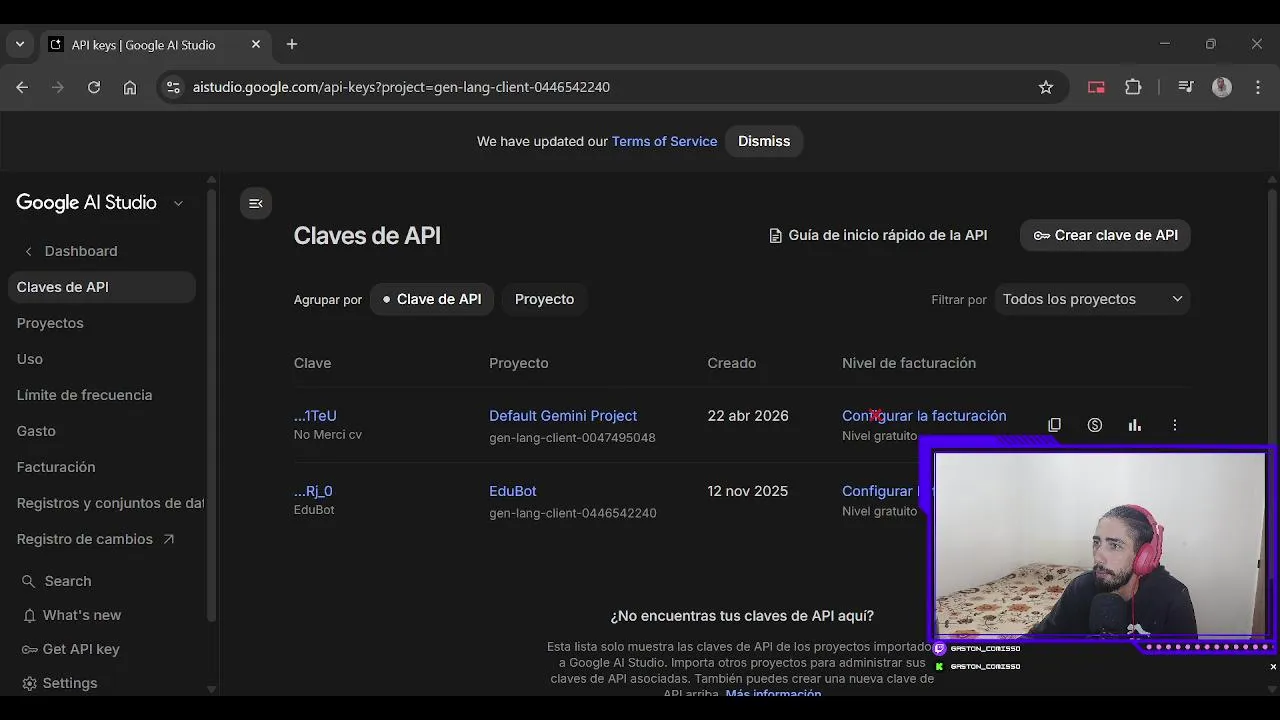Open Chrome three-dot menu

coord(1257,87)
